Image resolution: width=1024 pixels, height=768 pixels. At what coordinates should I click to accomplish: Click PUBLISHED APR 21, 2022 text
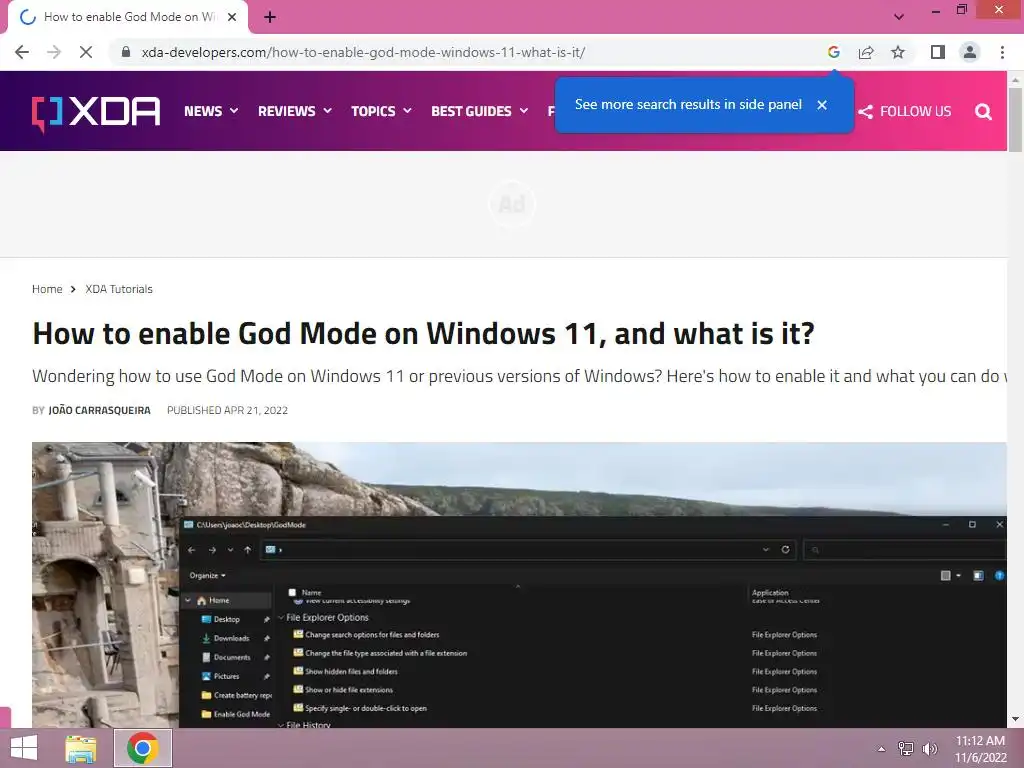(x=227, y=410)
